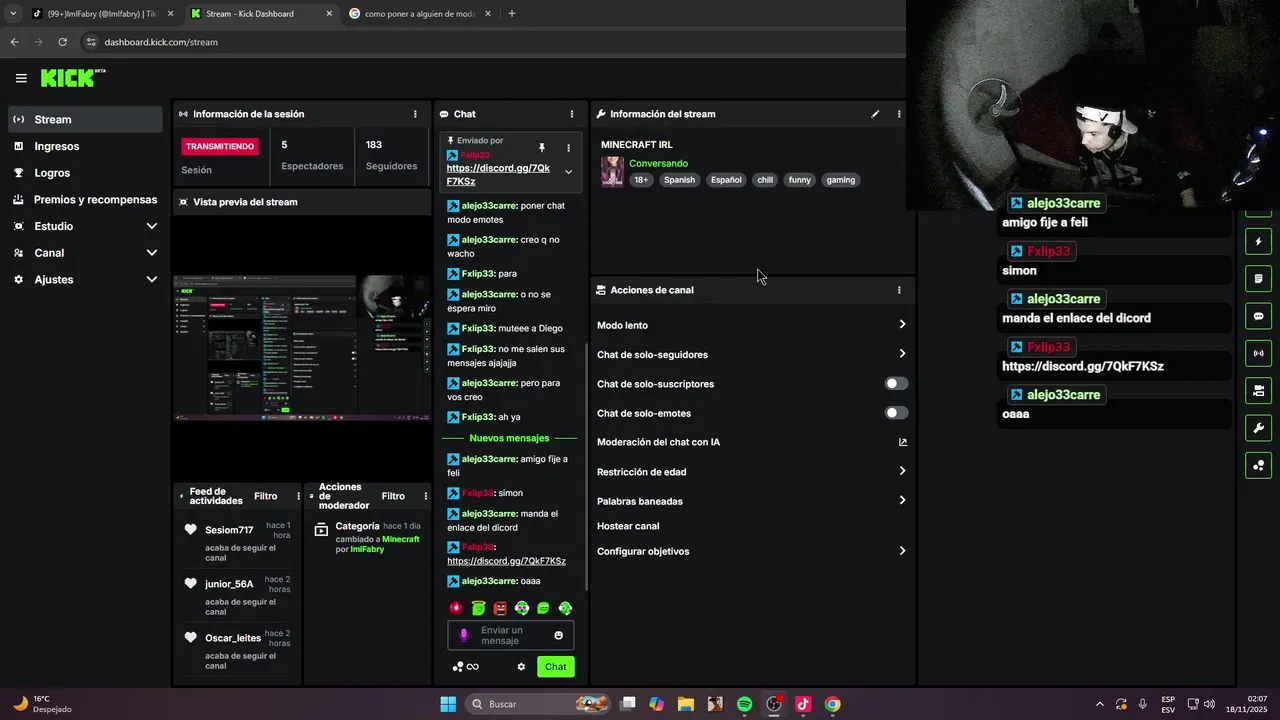The height and width of the screenshot is (720, 1280).
Task: Click the browser address bar
Action: click(x=490, y=42)
